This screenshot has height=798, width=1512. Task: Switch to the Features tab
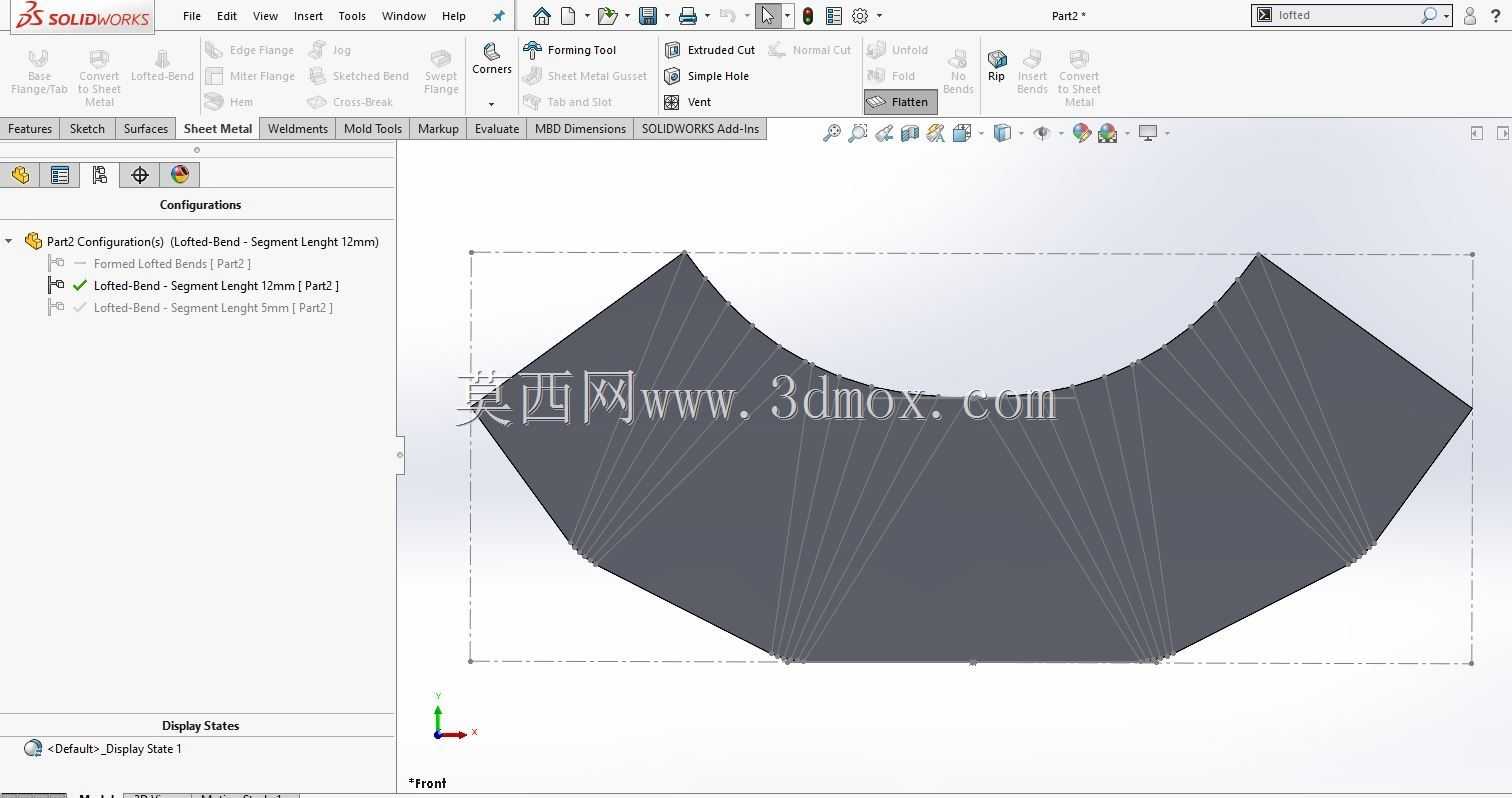[x=30, y=129]
